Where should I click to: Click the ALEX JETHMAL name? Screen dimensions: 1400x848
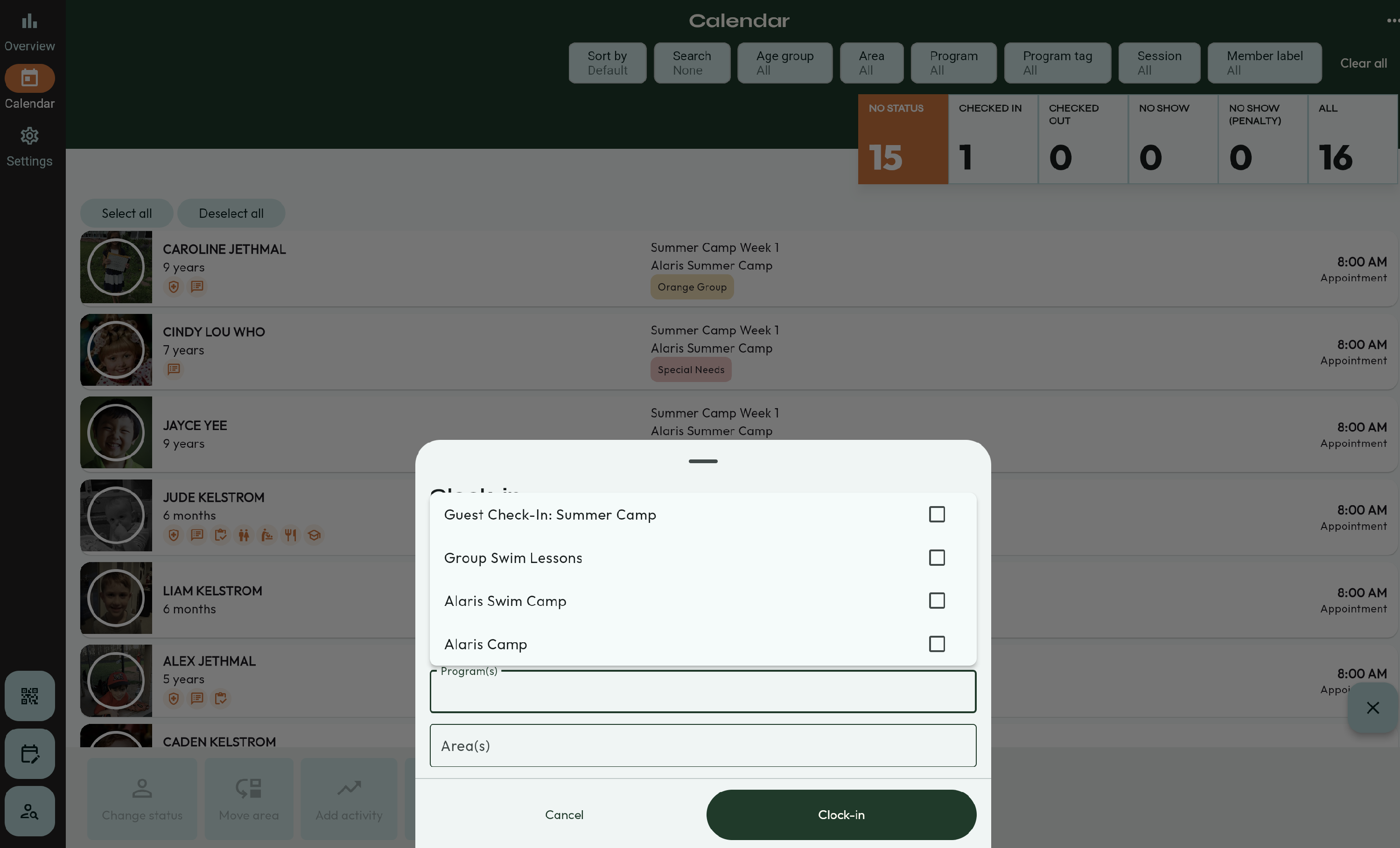tap(209, 661)
